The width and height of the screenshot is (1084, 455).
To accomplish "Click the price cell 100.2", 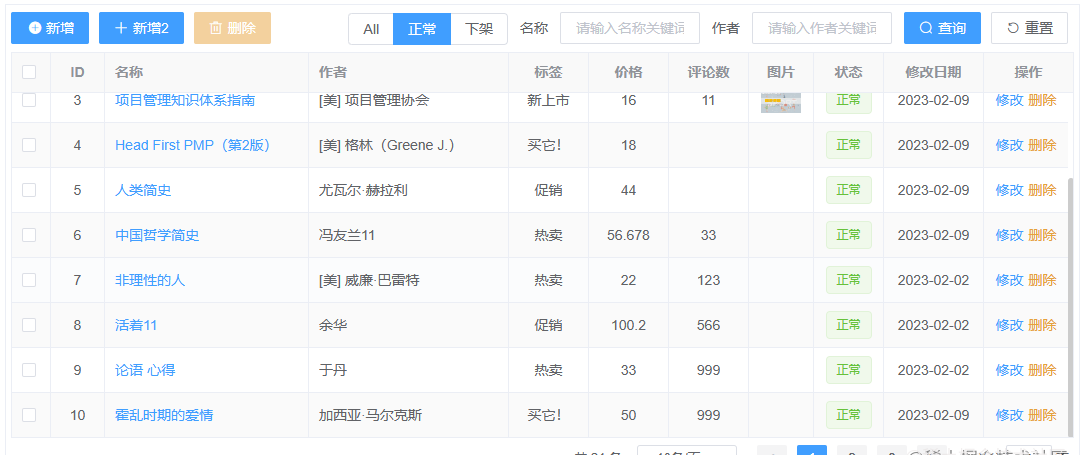I will pyautogui.click(x=628, y=325).
